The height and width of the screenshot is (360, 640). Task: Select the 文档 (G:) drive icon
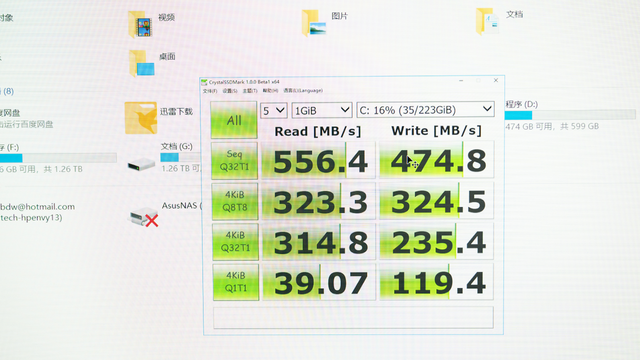(141, 165)
